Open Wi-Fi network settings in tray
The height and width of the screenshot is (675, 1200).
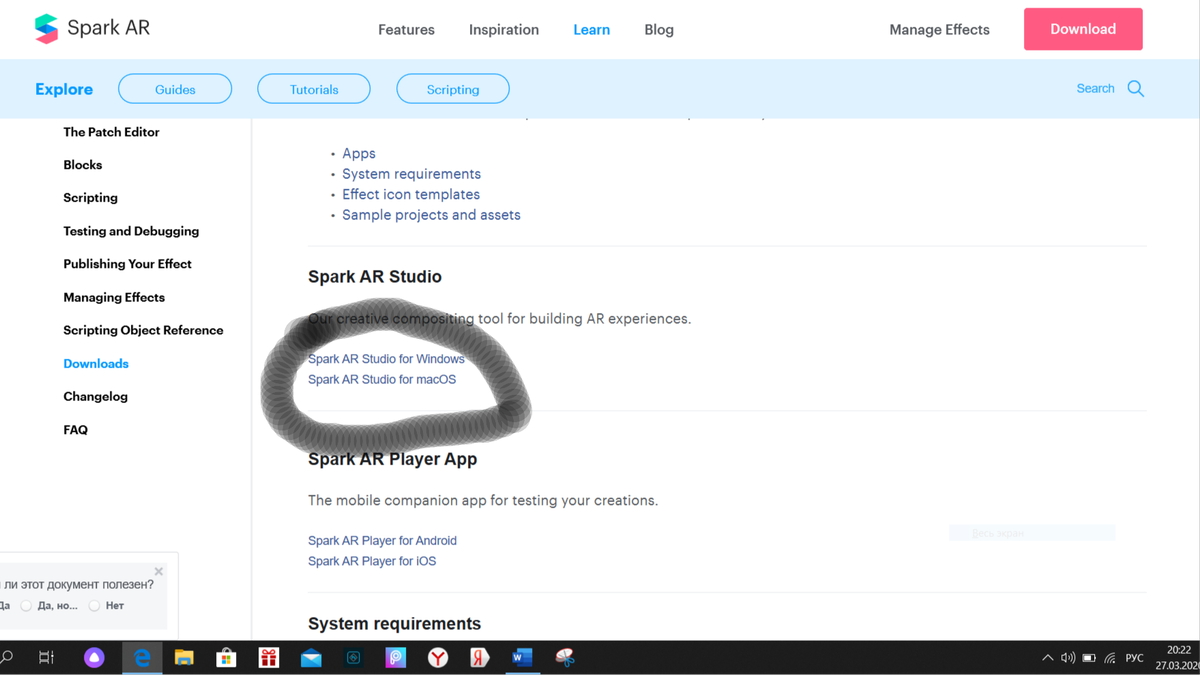point(1110,658)
